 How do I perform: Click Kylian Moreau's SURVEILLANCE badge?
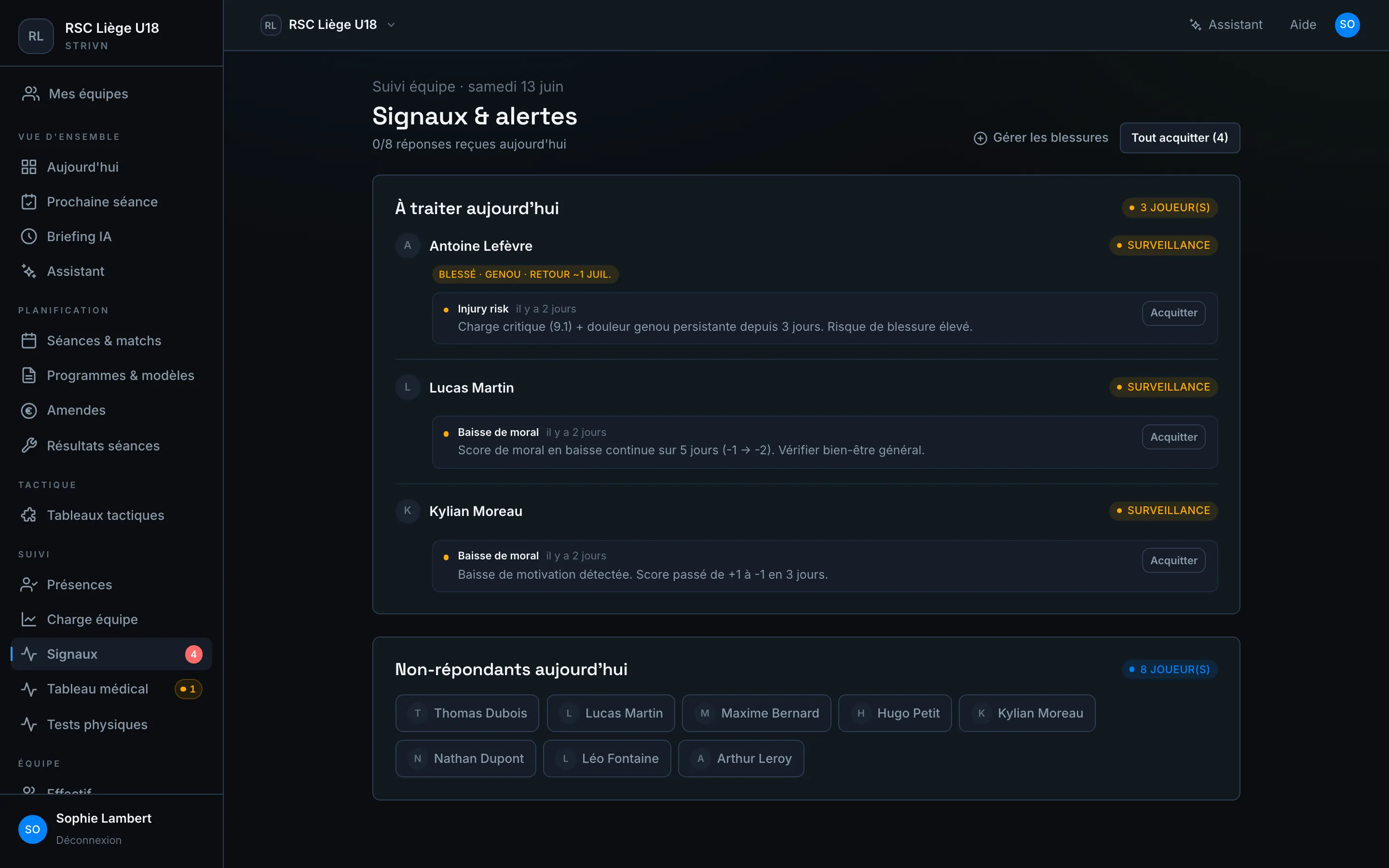click(x=1163, y=510)
